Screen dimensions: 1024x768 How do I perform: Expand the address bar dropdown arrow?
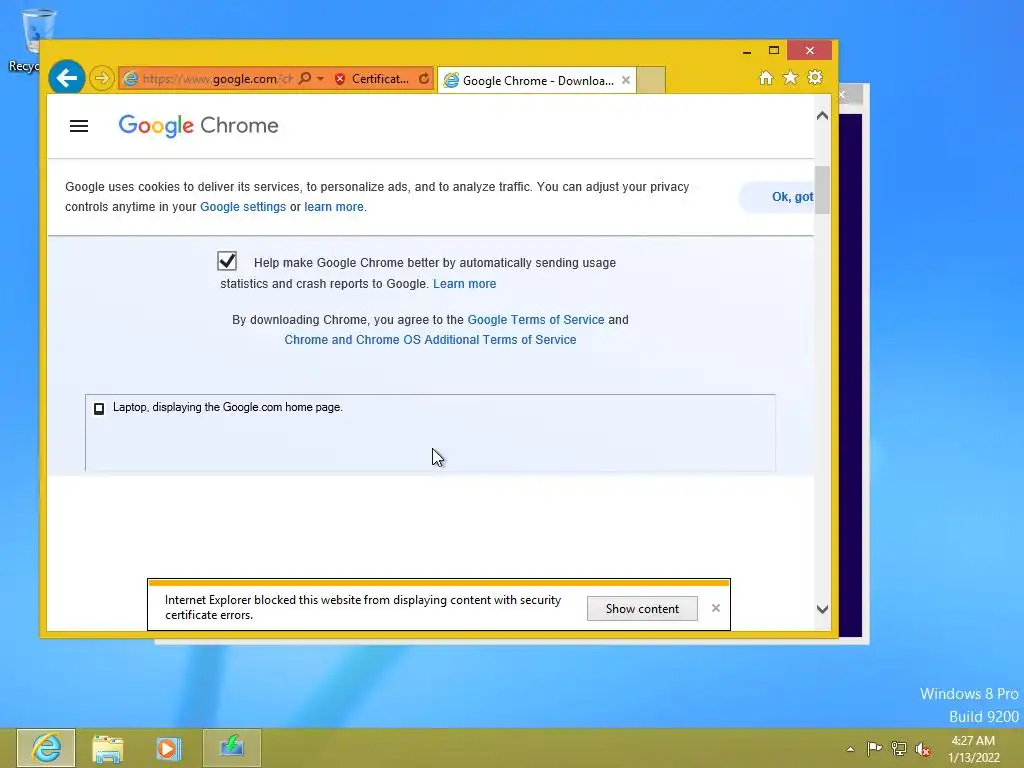pos(321,78)
